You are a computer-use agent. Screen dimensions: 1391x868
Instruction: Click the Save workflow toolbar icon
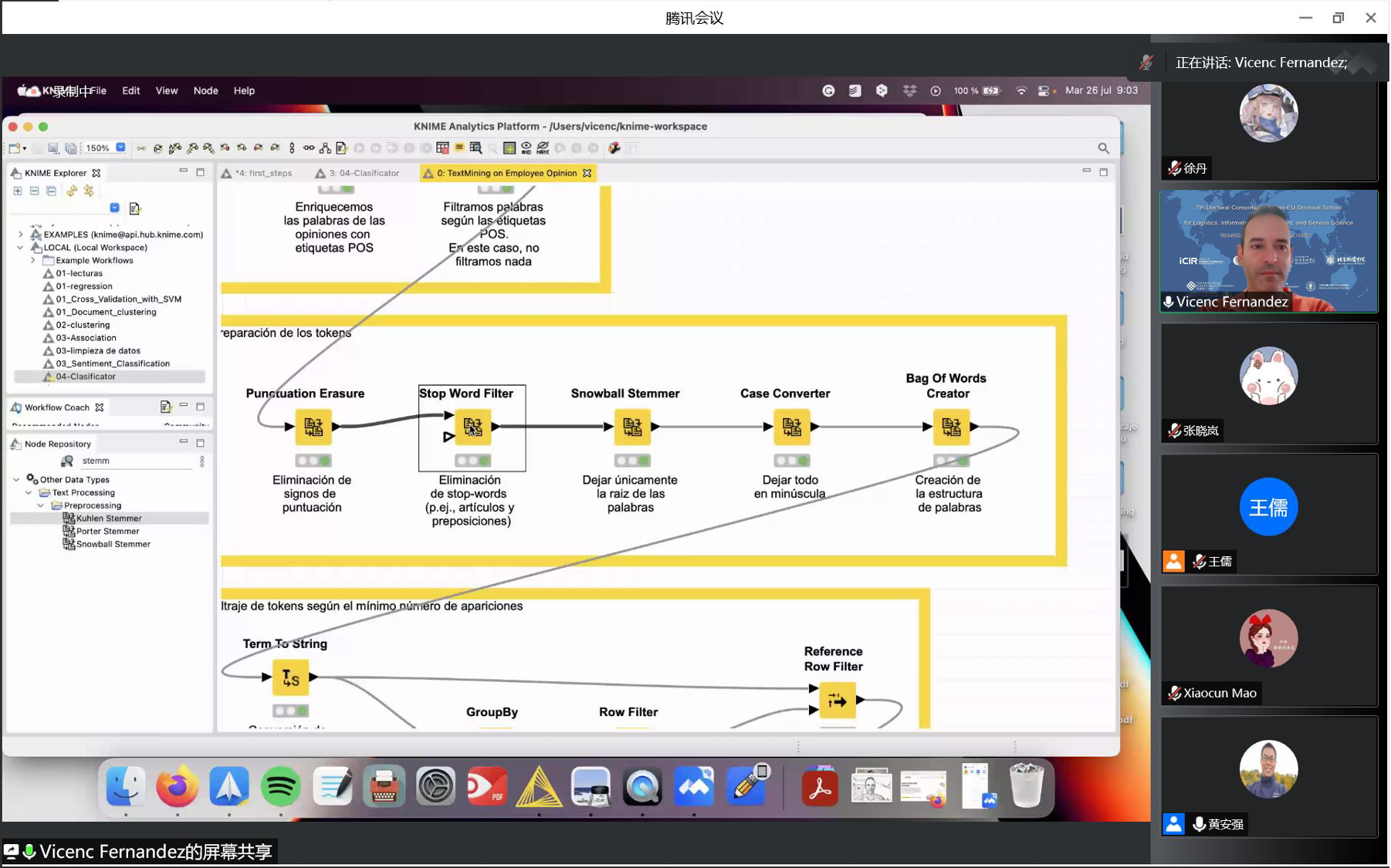pyautogui.click(x=53, y=148)
